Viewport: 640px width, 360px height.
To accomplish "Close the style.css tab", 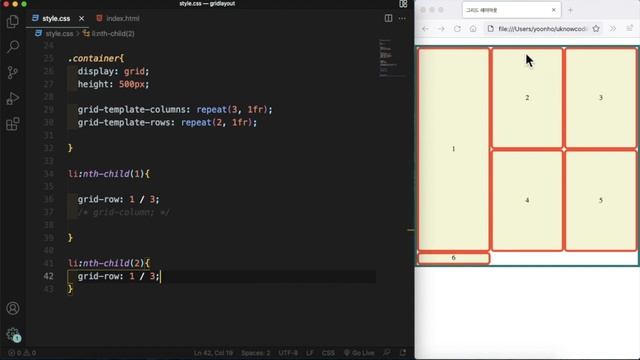I will click(x=81, y=19).
